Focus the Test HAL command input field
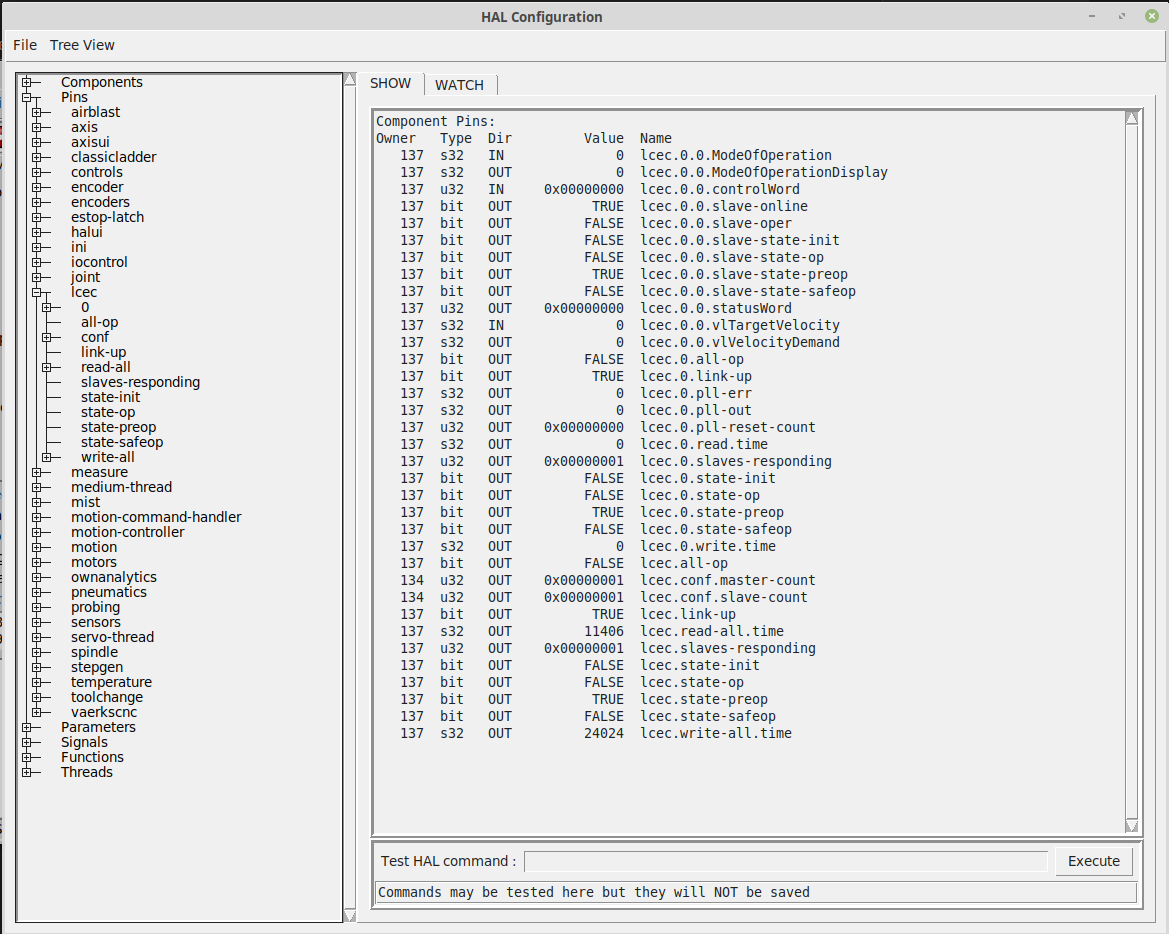The height and width of the screenshot is (934, 1169). [786, 862]
